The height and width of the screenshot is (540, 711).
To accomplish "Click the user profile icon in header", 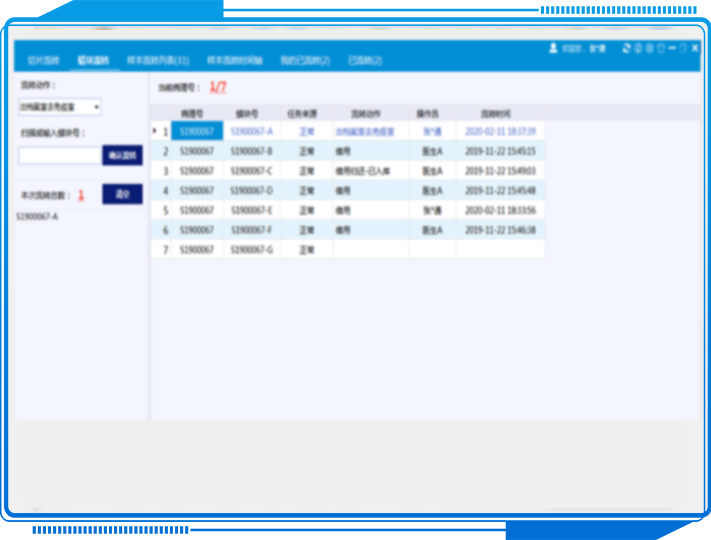I will tap(553, 48).
